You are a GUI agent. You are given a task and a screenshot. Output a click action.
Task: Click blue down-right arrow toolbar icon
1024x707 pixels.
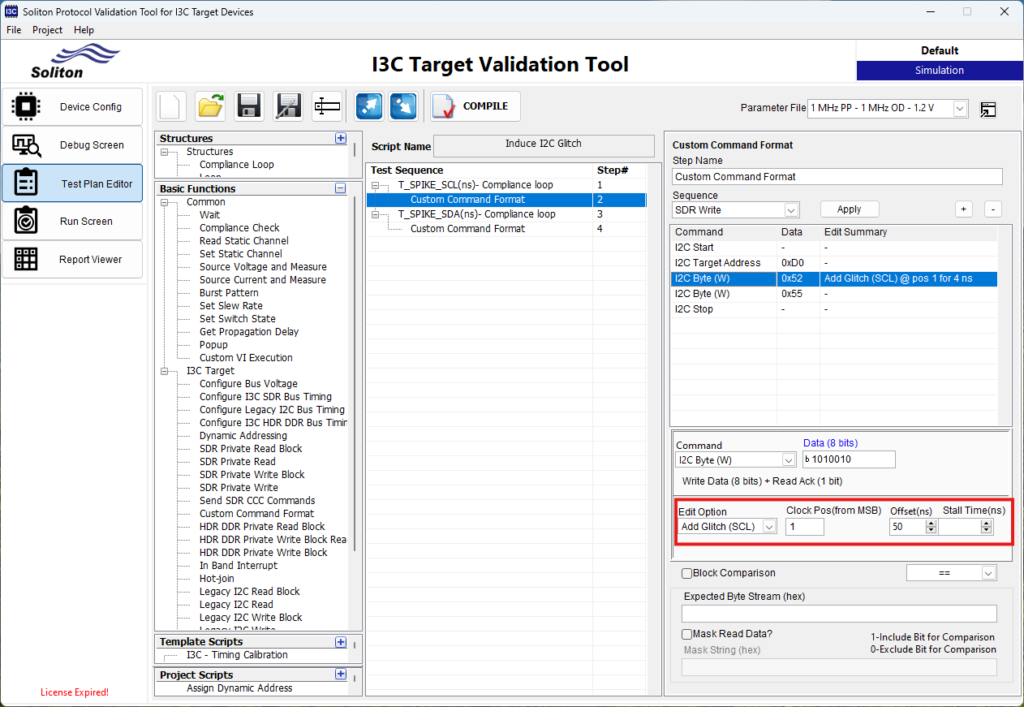[403, 106]
